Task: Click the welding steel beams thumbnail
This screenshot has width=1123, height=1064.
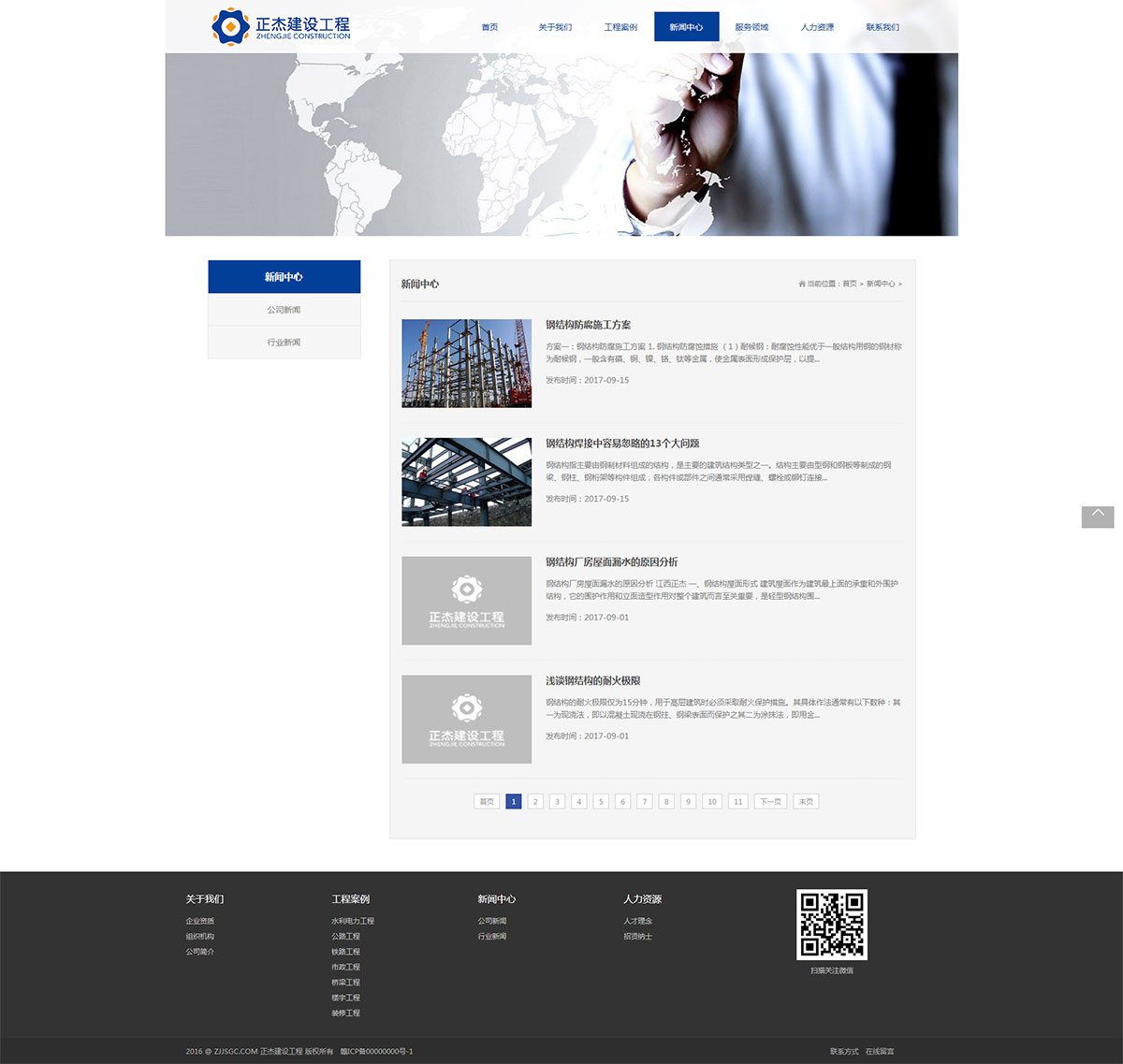Action: [466, 482]
